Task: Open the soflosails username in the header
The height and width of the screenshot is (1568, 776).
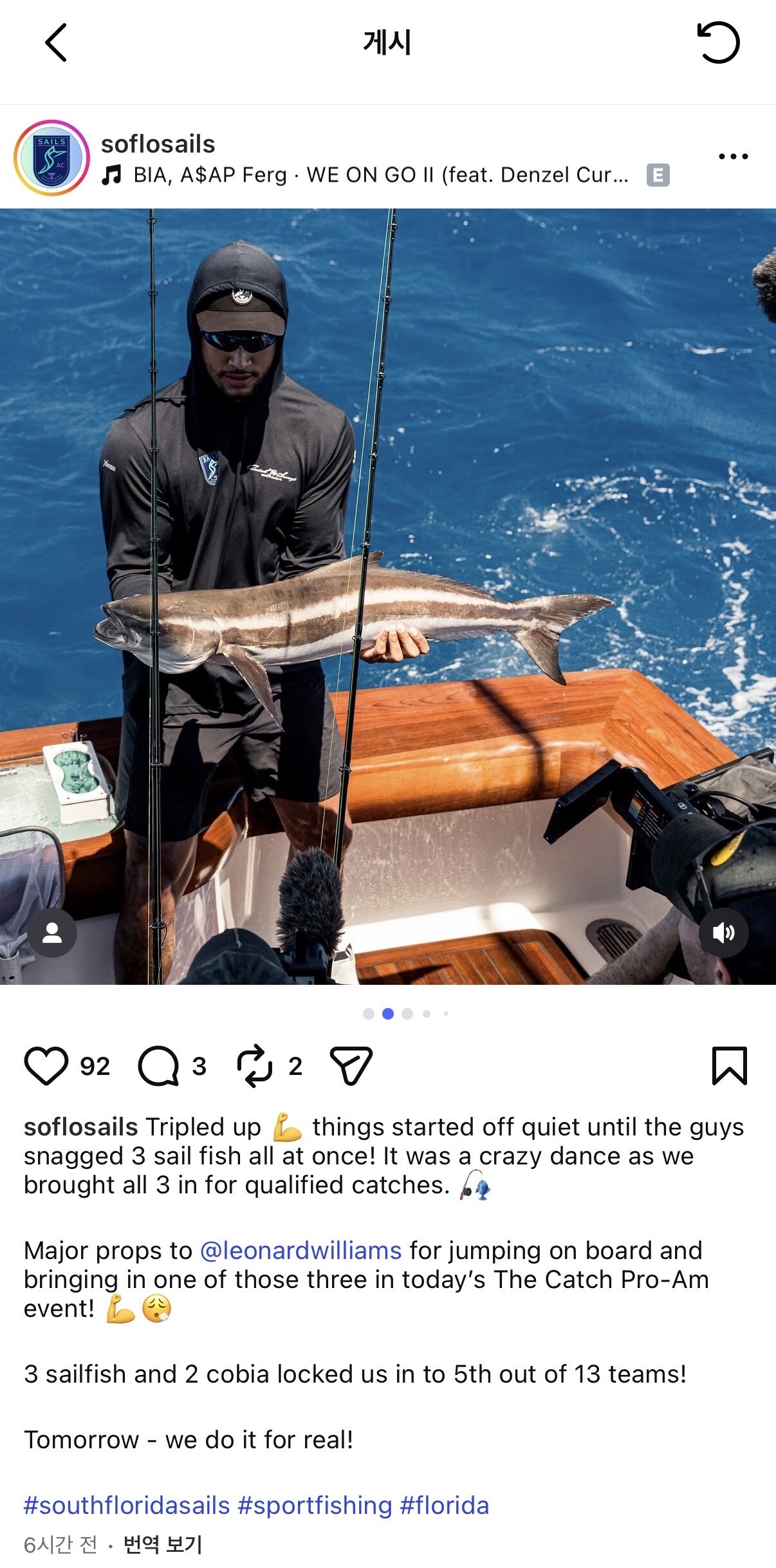Action: [158, 144]
